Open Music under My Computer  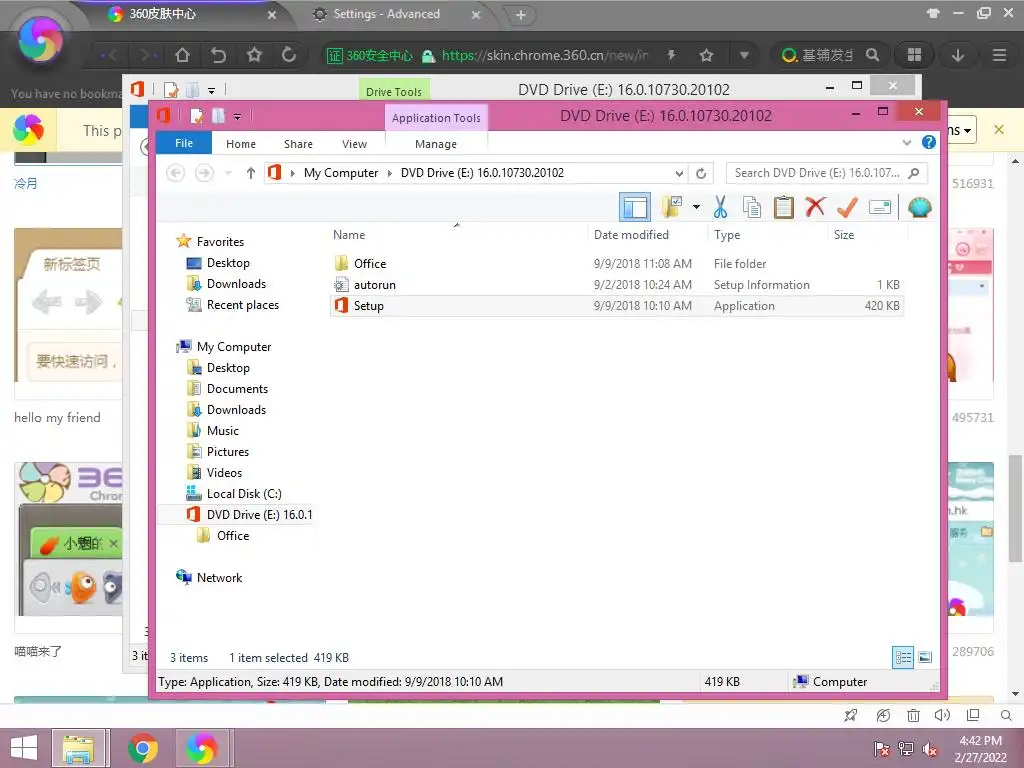(x=223, y=430)
